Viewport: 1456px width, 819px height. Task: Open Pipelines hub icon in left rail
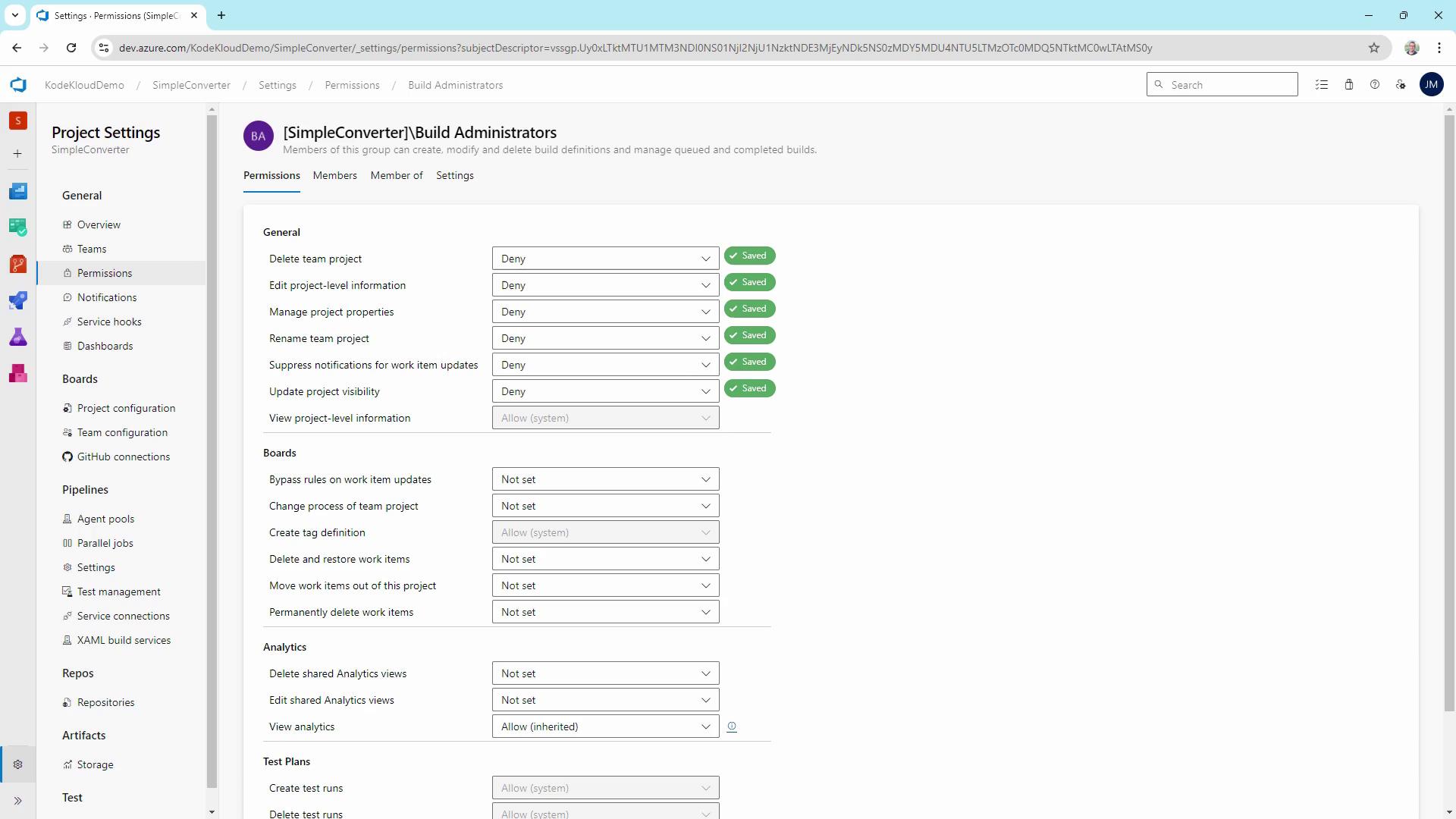pos(18,300)
